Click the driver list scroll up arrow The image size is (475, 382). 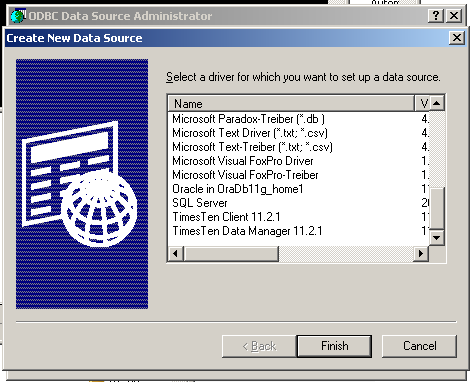click(436, 103)
